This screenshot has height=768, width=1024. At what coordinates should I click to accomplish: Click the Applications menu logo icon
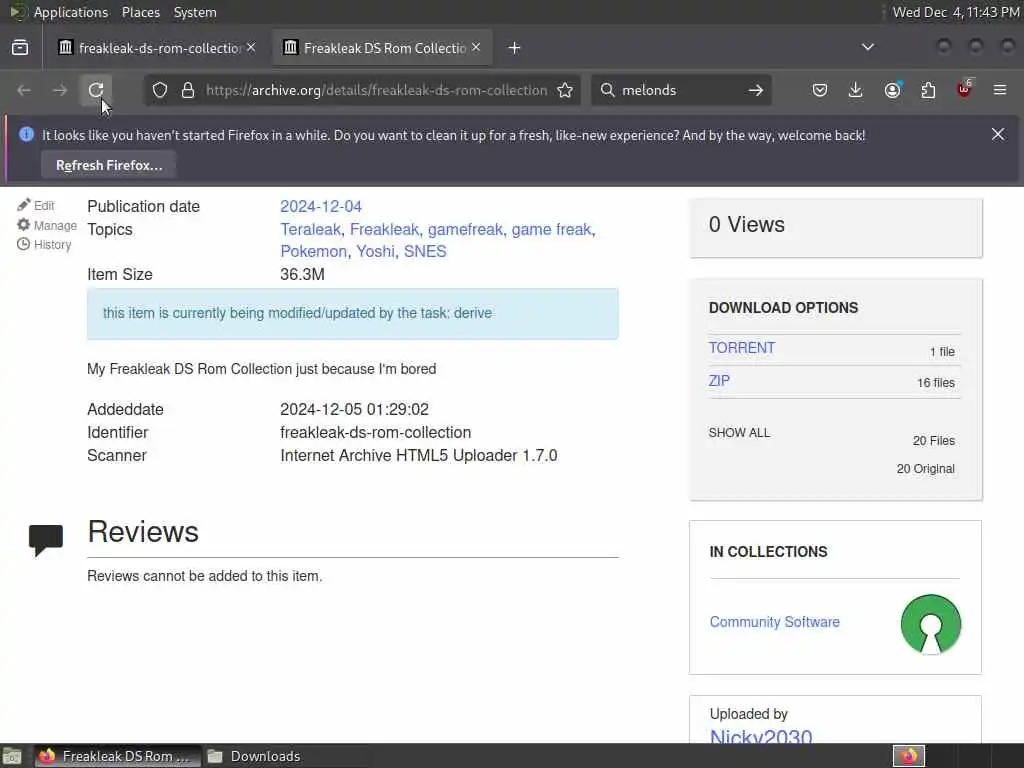tap(18, 12)
